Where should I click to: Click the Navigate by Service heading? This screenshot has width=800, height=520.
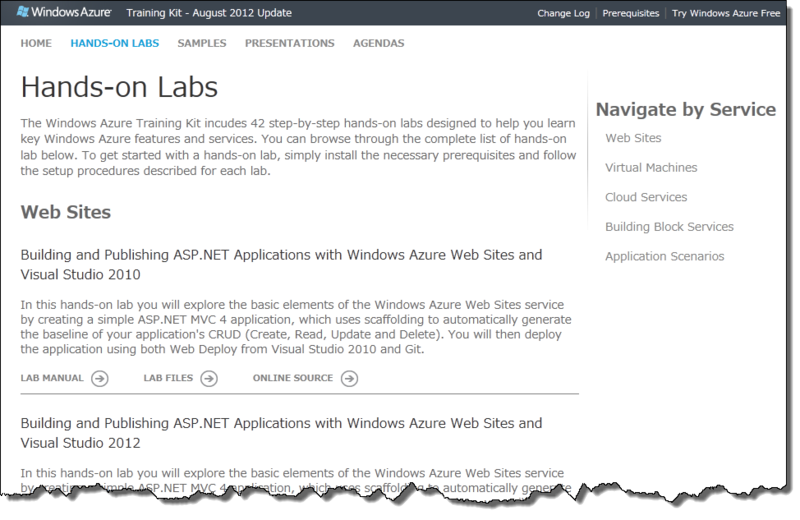tap(686, 110)
